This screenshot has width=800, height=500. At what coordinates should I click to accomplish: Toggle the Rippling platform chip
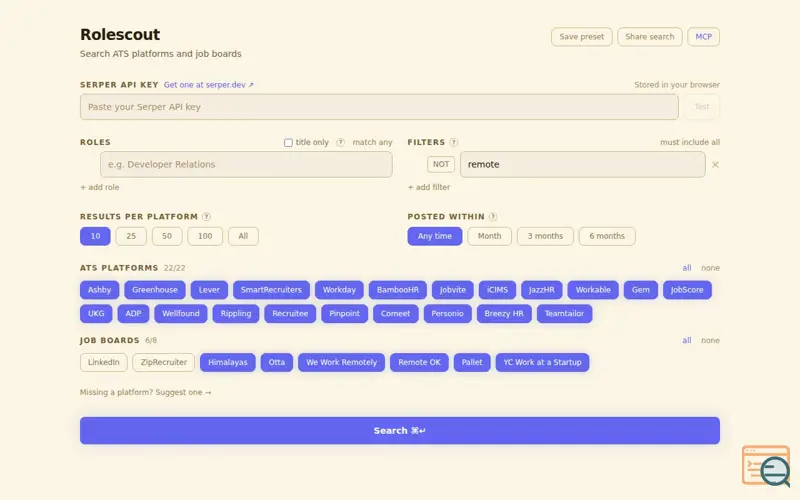(236, 314)
